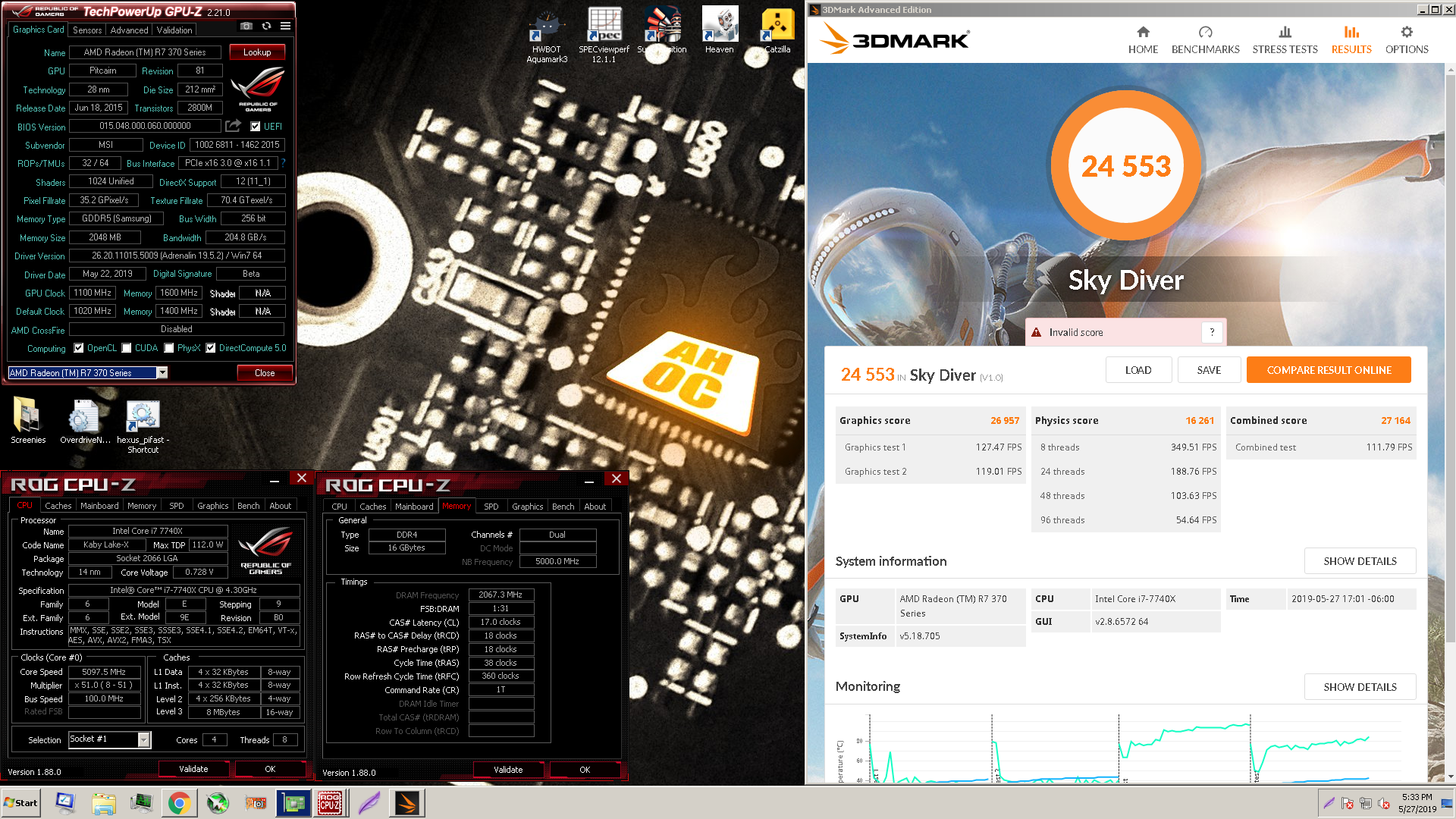Click the muted volume speaker tray icon
This screenshot has width=1456, height=819.
pos(1384,803)
